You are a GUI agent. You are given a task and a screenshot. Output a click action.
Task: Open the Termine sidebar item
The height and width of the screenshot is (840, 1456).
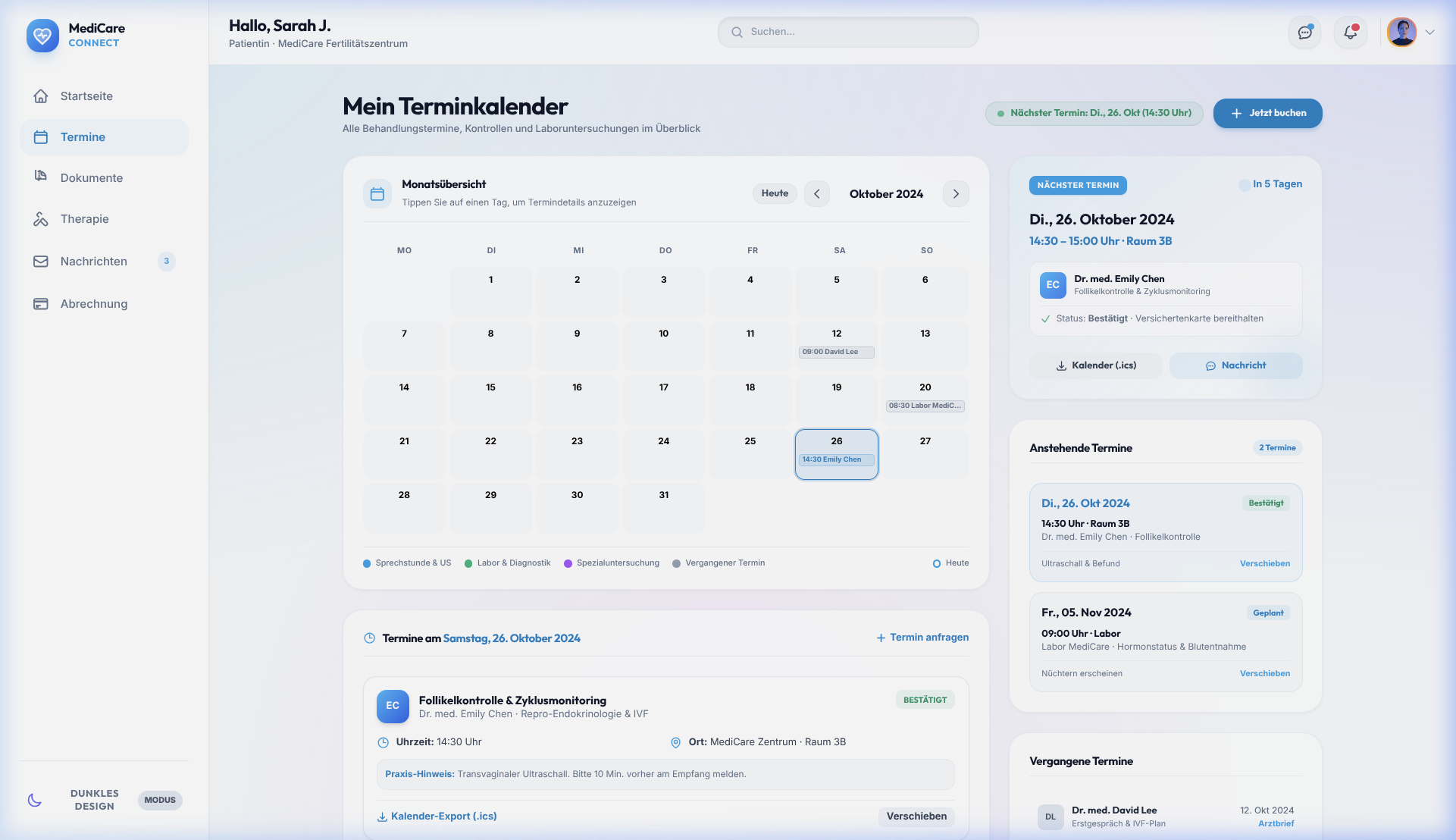pos(104,137)
